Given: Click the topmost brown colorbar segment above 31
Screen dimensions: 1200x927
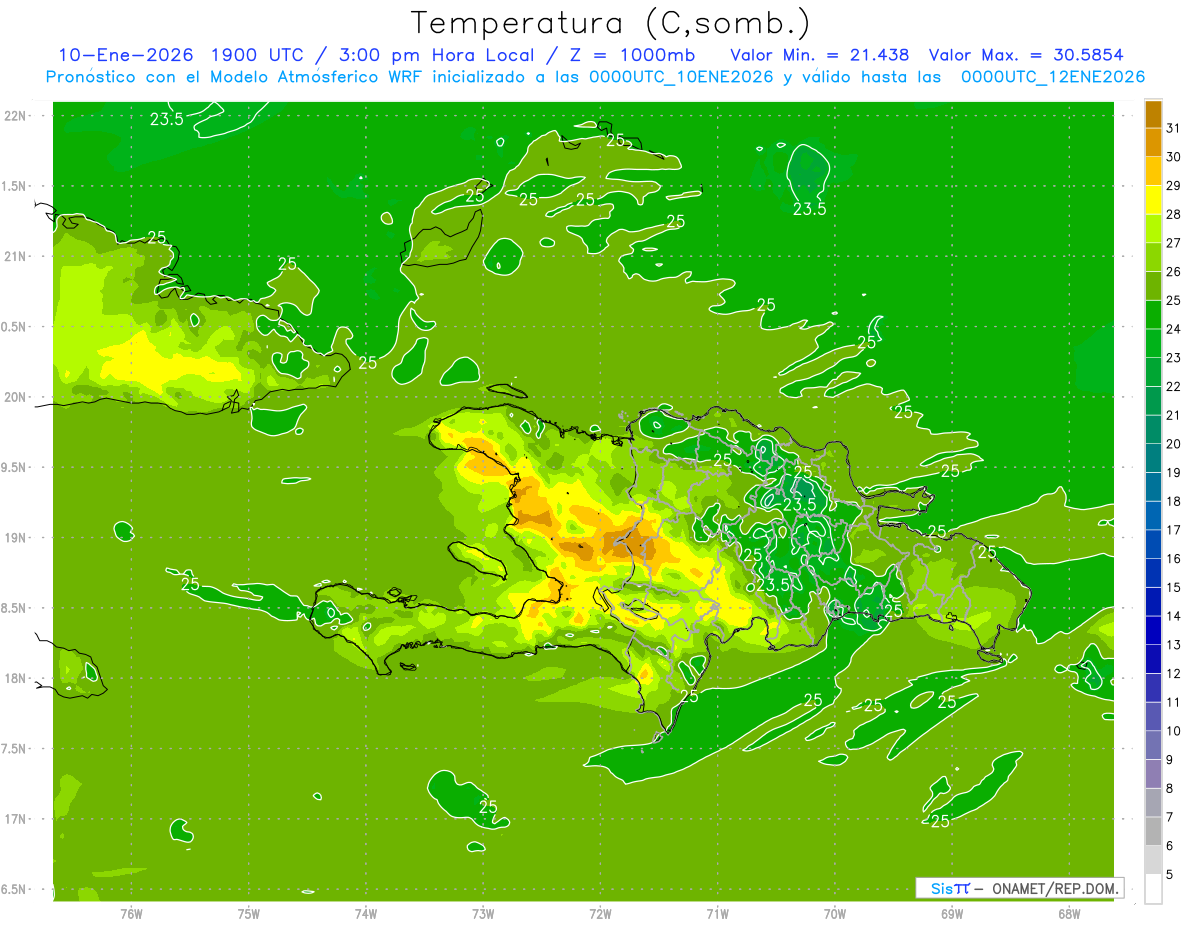Looking at the screenshot, I should 1153,114.
